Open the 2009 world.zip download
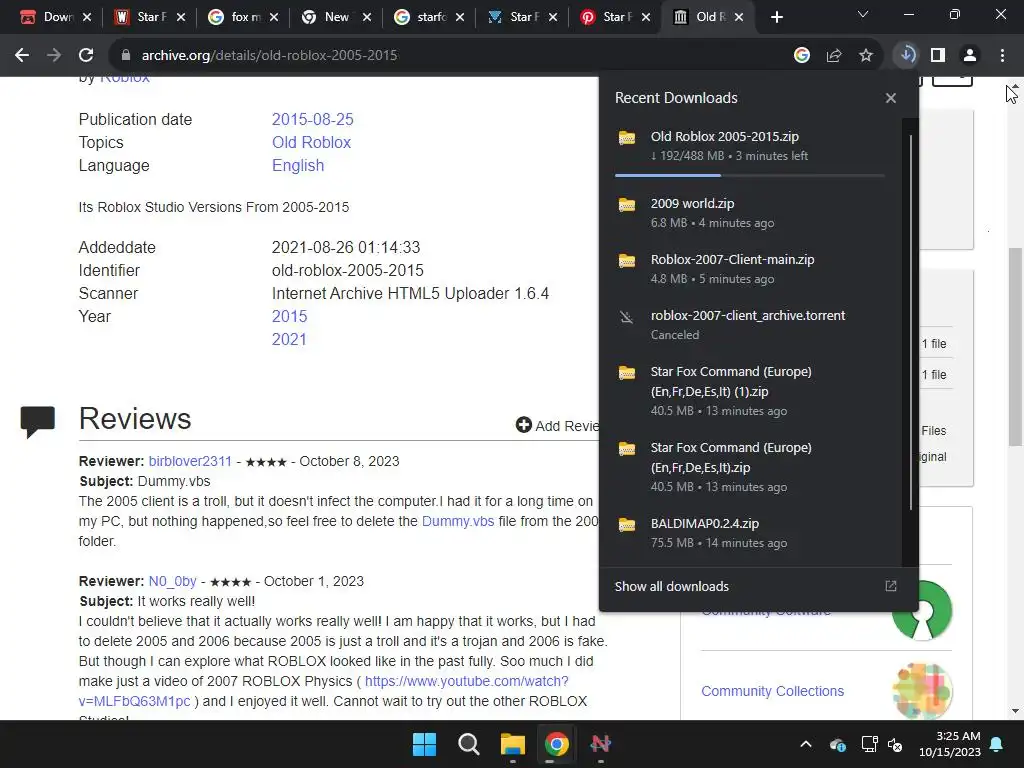 tap(750, 213)
